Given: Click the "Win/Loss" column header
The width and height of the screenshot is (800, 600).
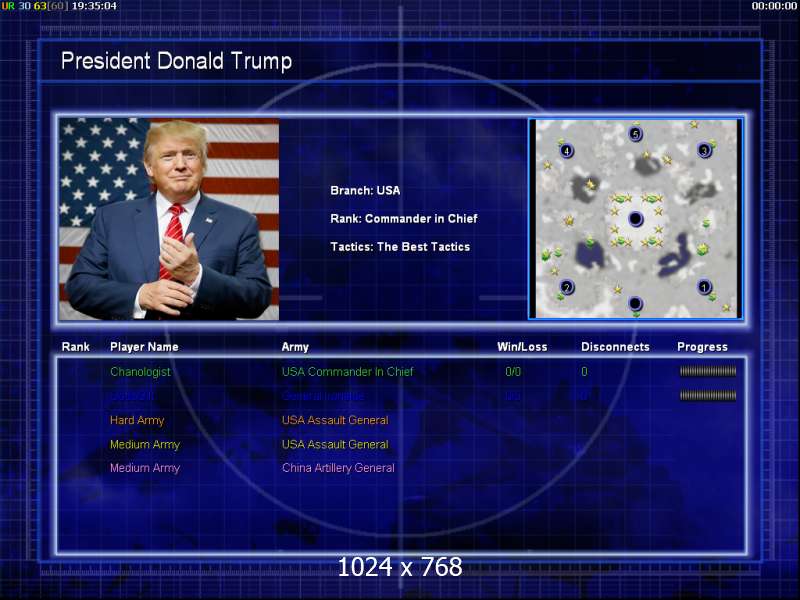Looking at the screenshot, I should 522,347.
